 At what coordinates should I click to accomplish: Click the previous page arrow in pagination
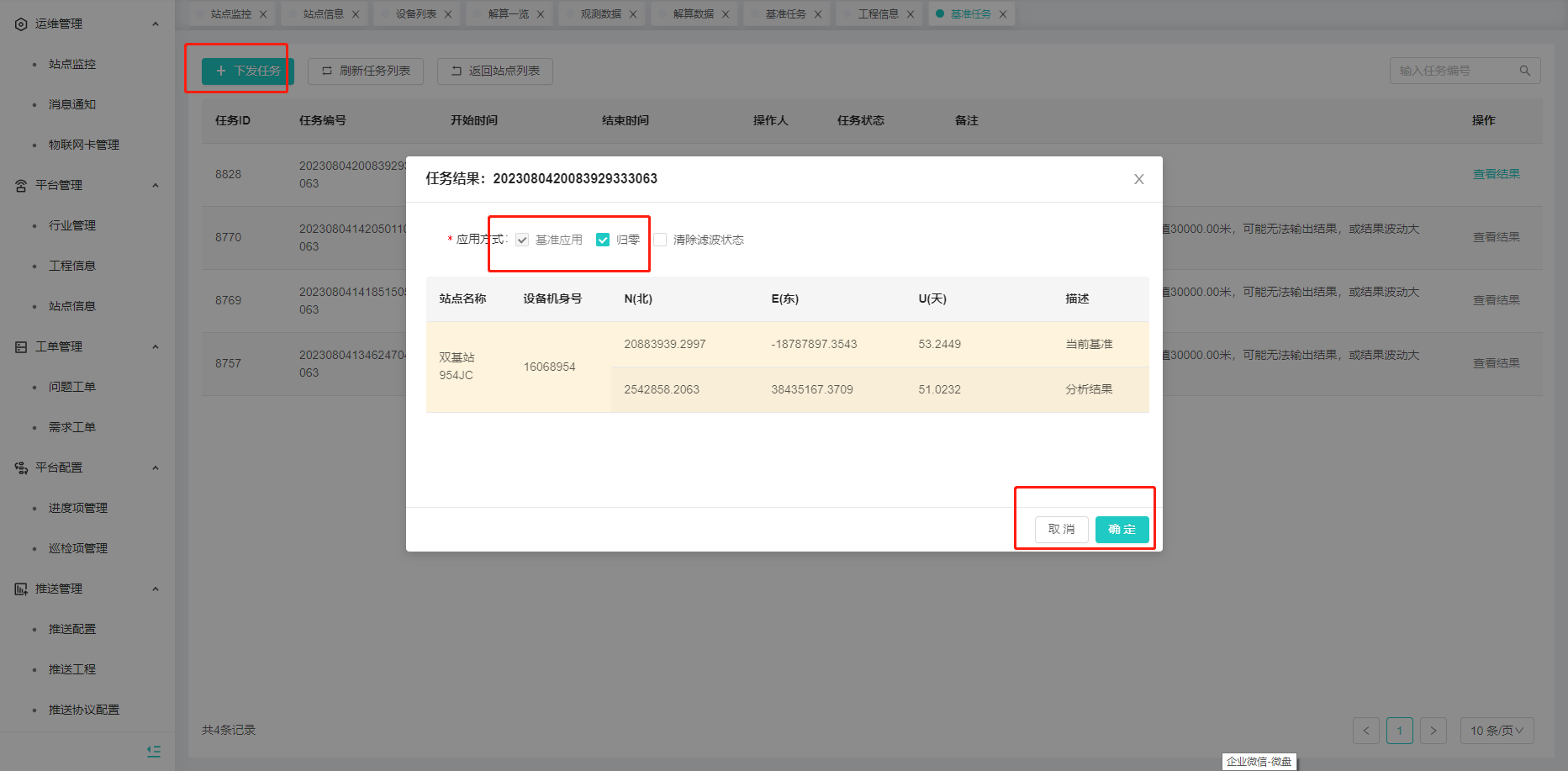click(x=1365, y=731)
